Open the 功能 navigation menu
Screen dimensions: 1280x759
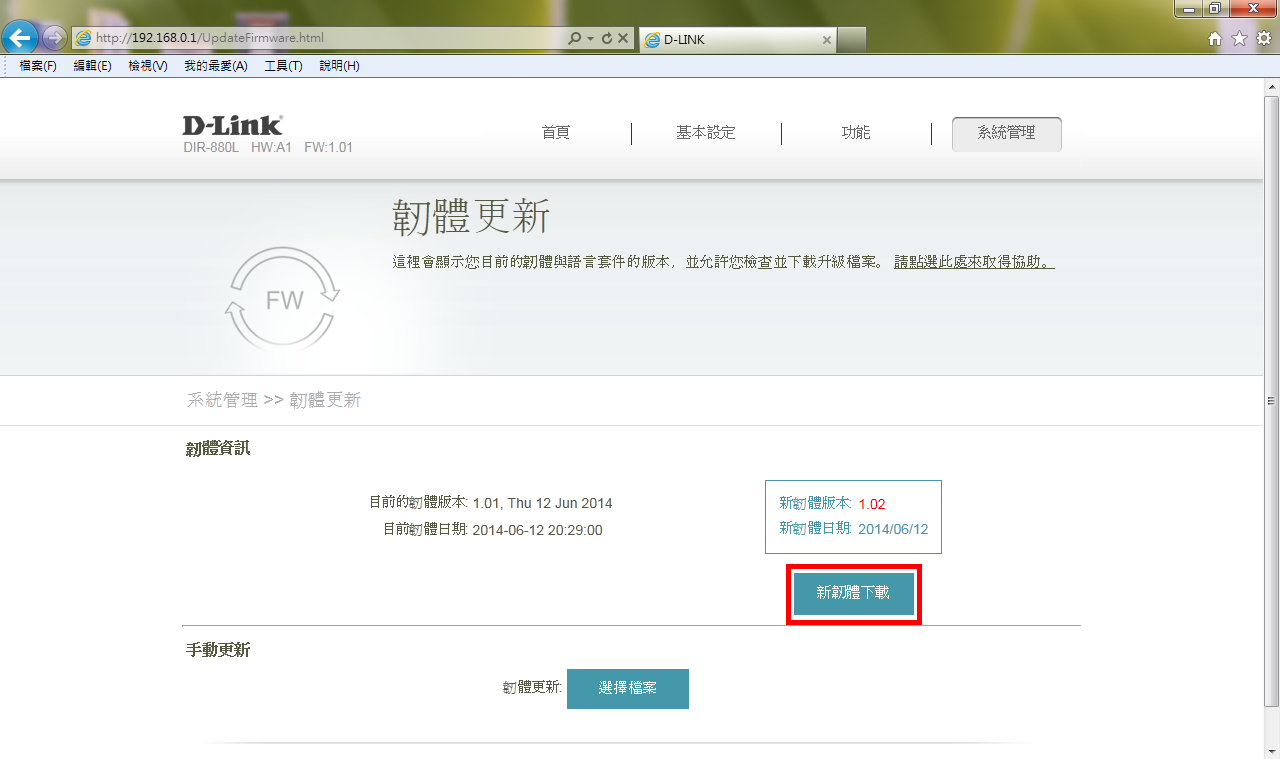coord(856,133)
